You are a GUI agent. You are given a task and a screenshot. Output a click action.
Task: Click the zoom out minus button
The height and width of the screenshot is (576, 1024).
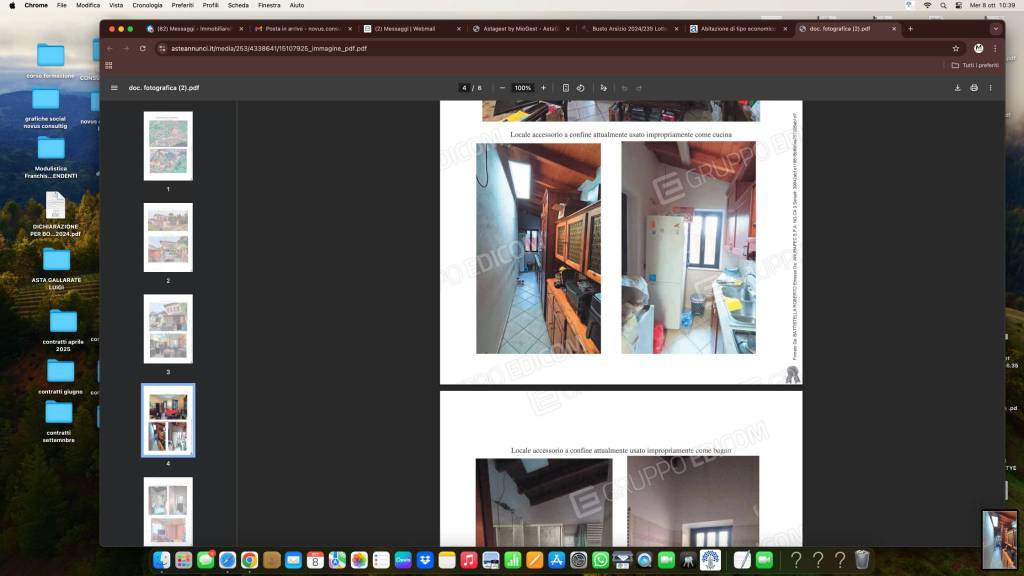[502, 88]
